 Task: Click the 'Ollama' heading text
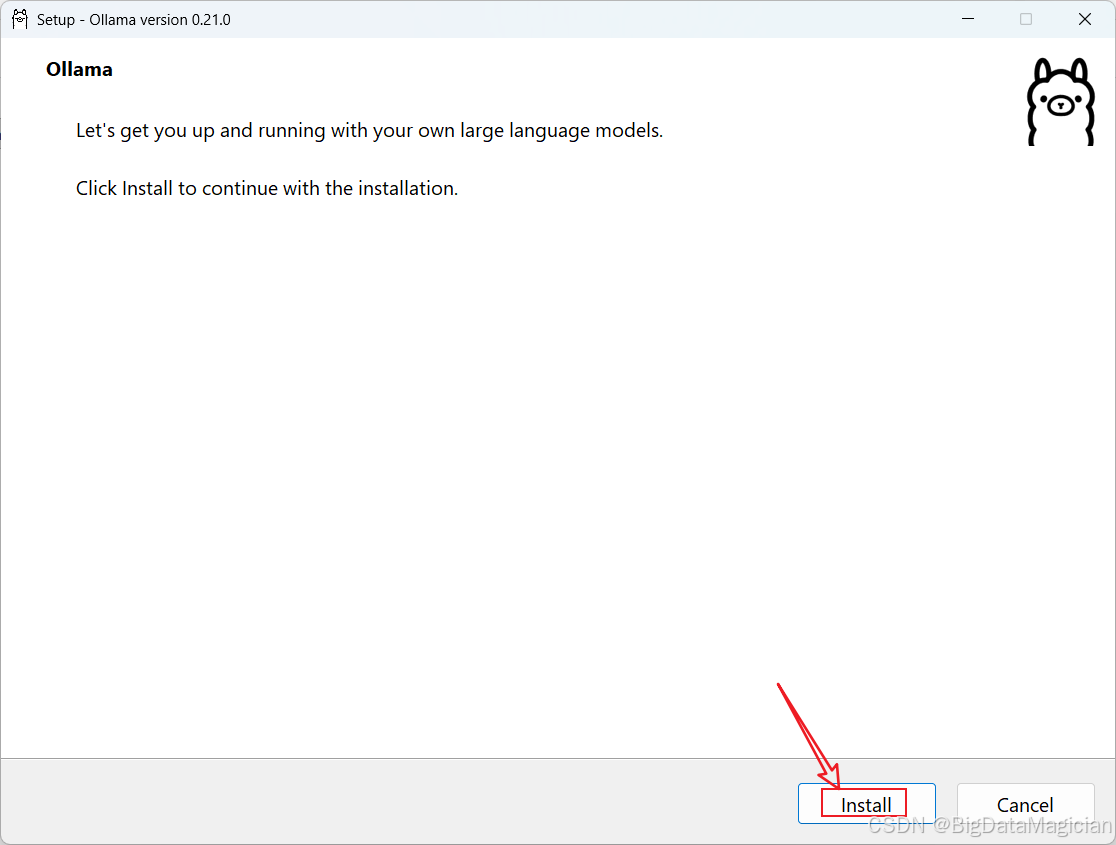coord(79,69)
